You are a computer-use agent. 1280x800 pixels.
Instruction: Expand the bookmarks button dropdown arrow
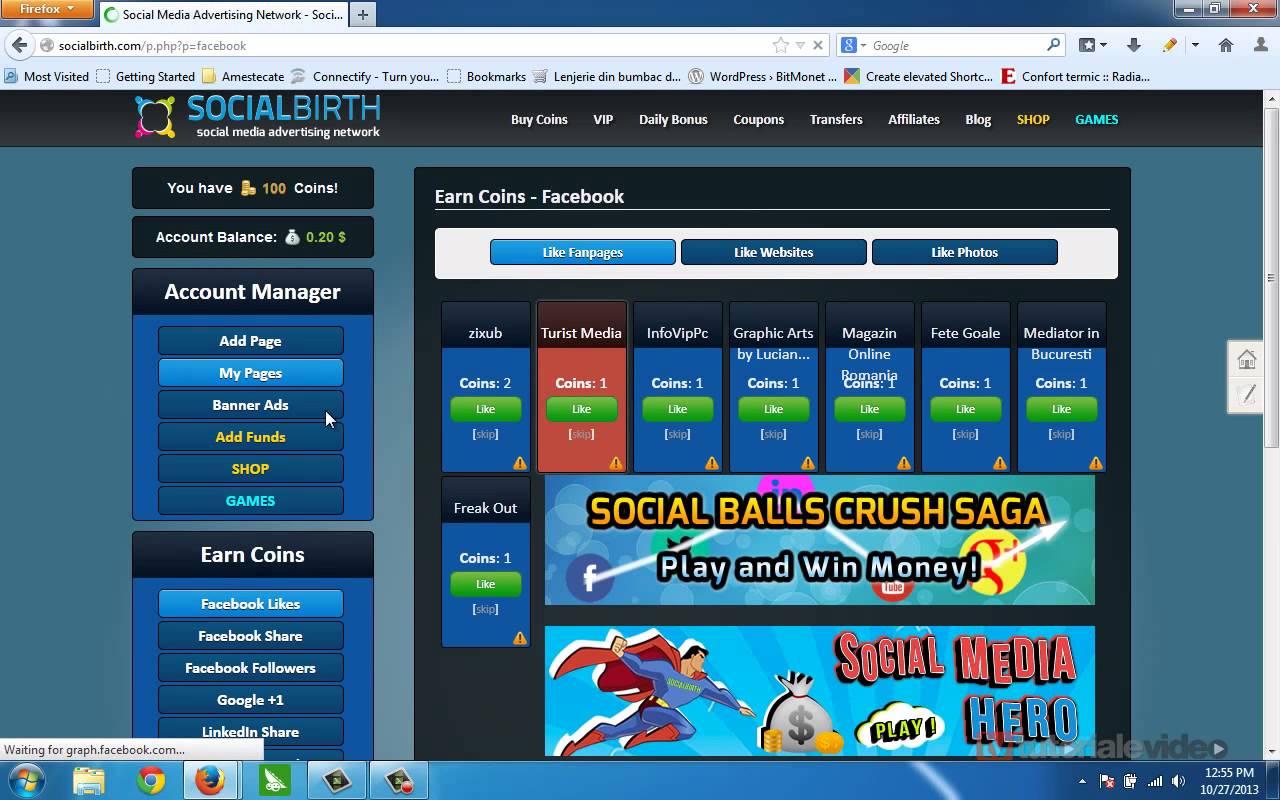[1103, 45]
